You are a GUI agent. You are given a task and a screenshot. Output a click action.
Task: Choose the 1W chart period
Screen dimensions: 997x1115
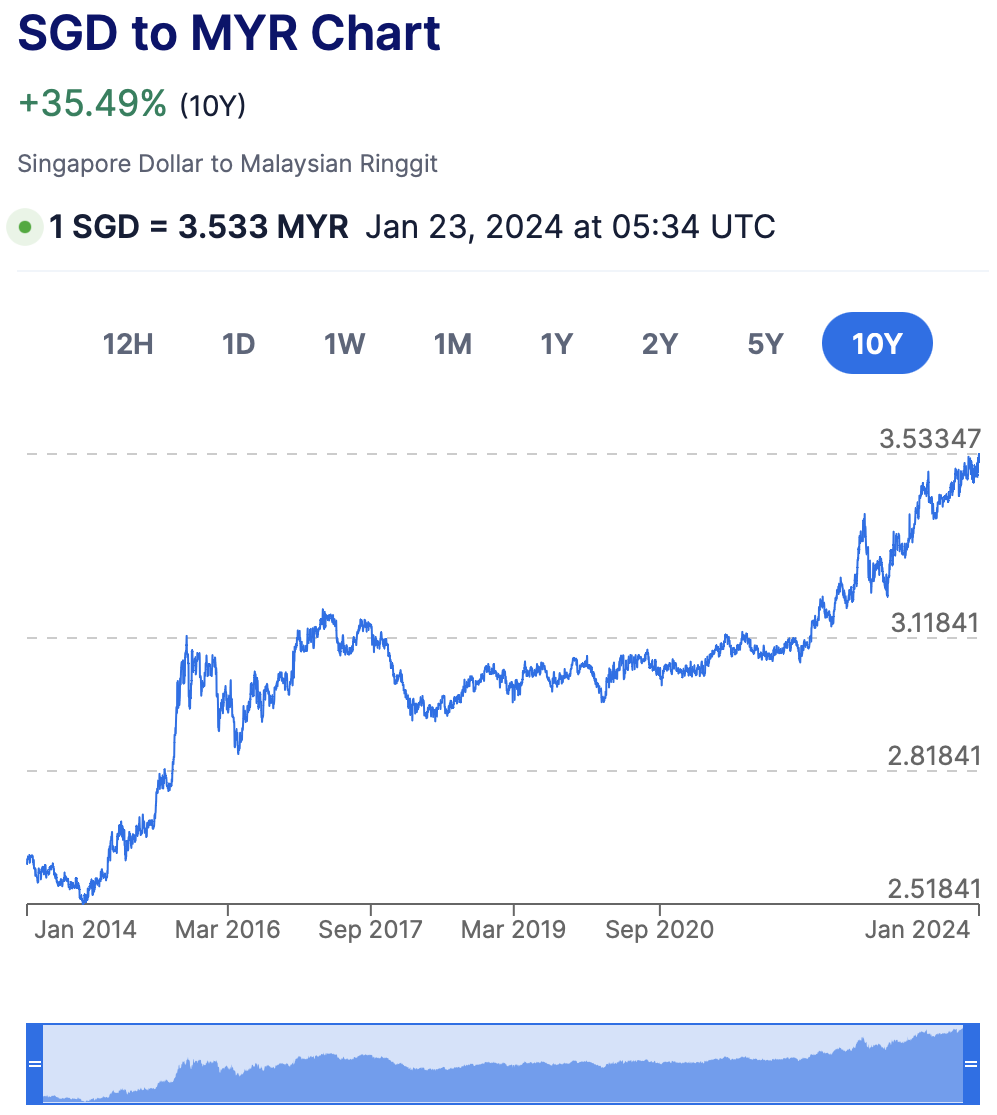[x=344, y=344]
